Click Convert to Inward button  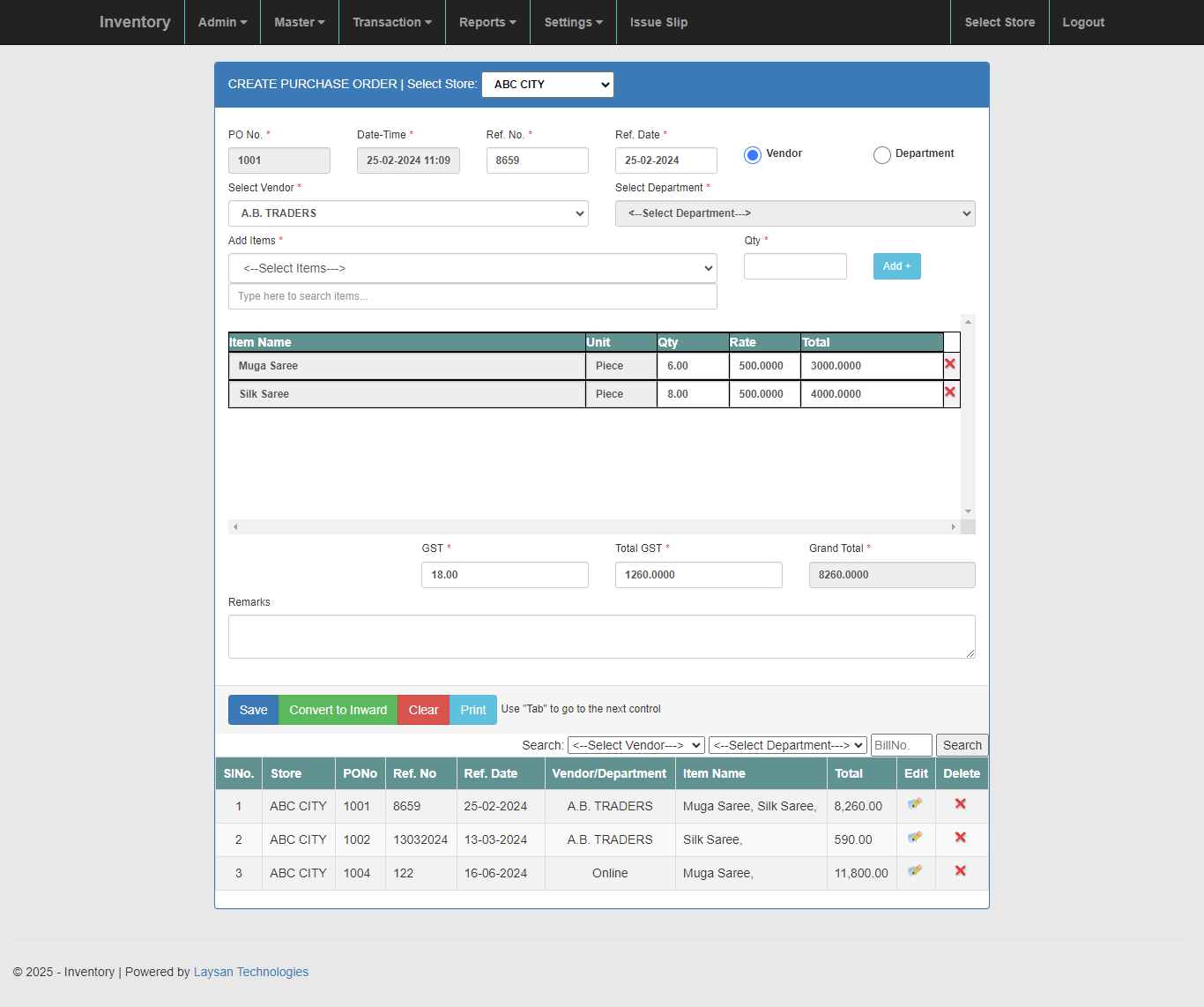coord(338,710)
